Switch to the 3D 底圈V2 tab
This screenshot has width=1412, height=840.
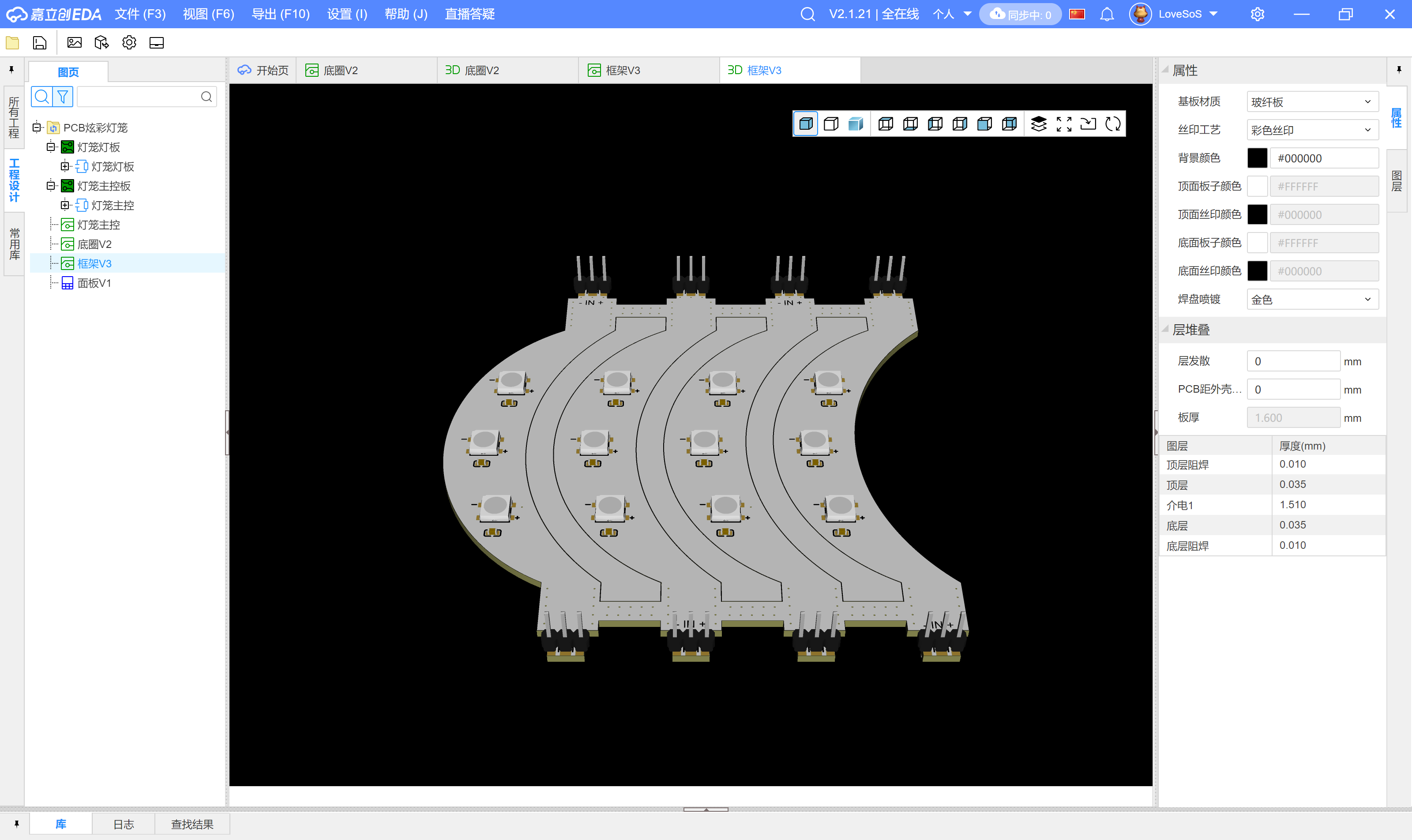coord(472,70)
